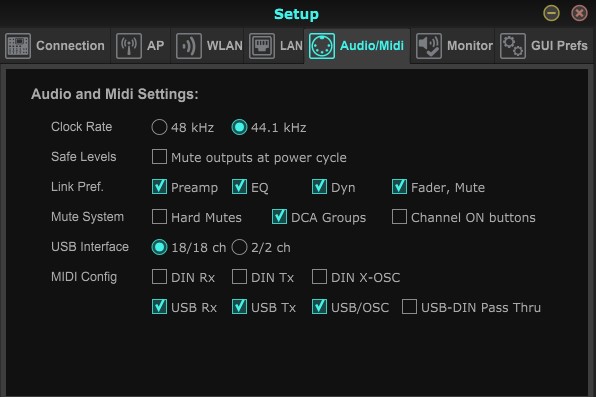Uncheck DCA Groups mute system

tap(279, 217)
